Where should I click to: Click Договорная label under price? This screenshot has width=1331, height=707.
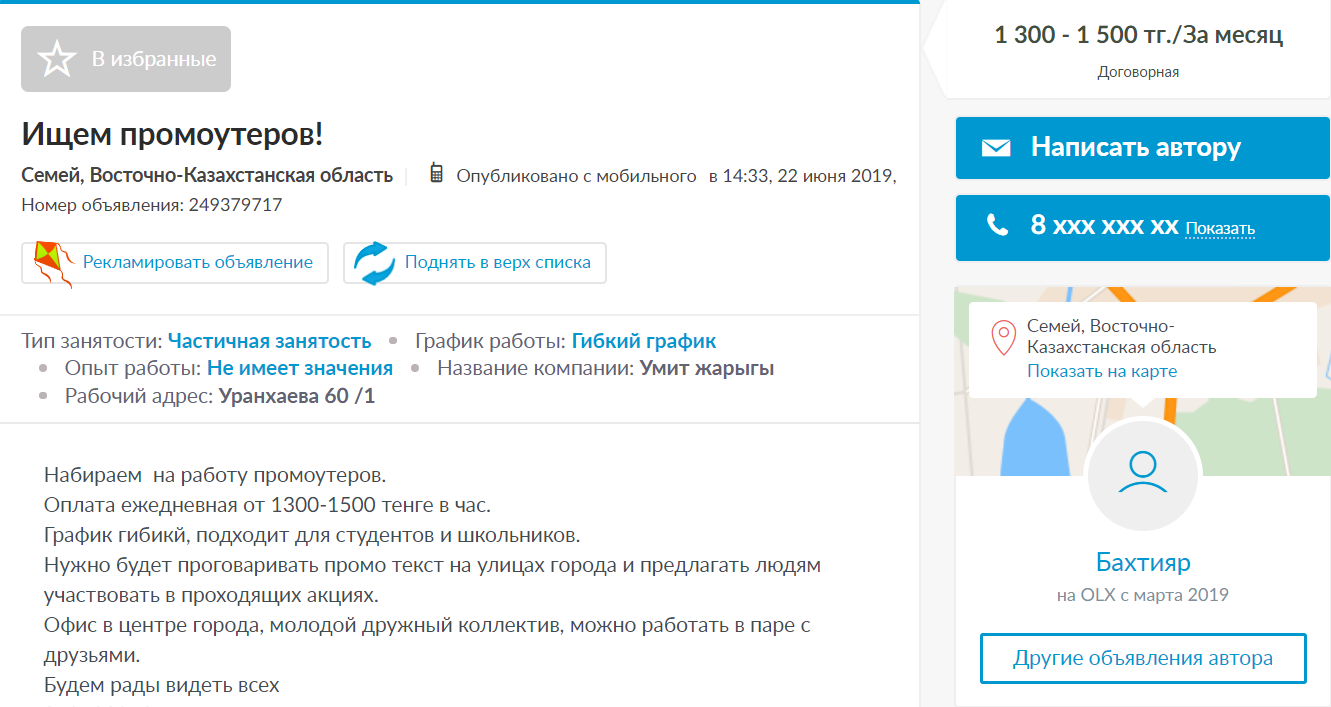tap(1138, 72)
